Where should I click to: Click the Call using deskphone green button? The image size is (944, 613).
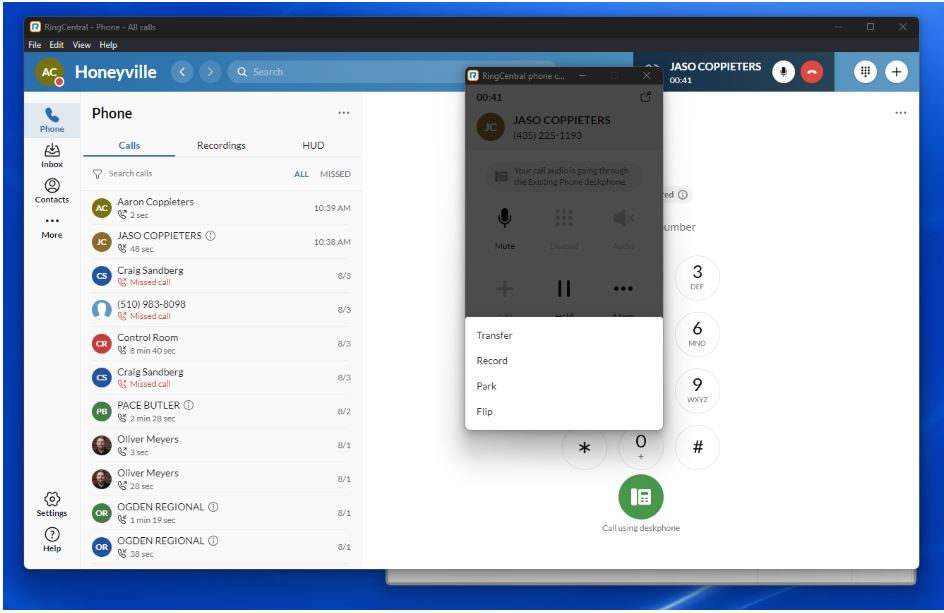tap(641, 497)
